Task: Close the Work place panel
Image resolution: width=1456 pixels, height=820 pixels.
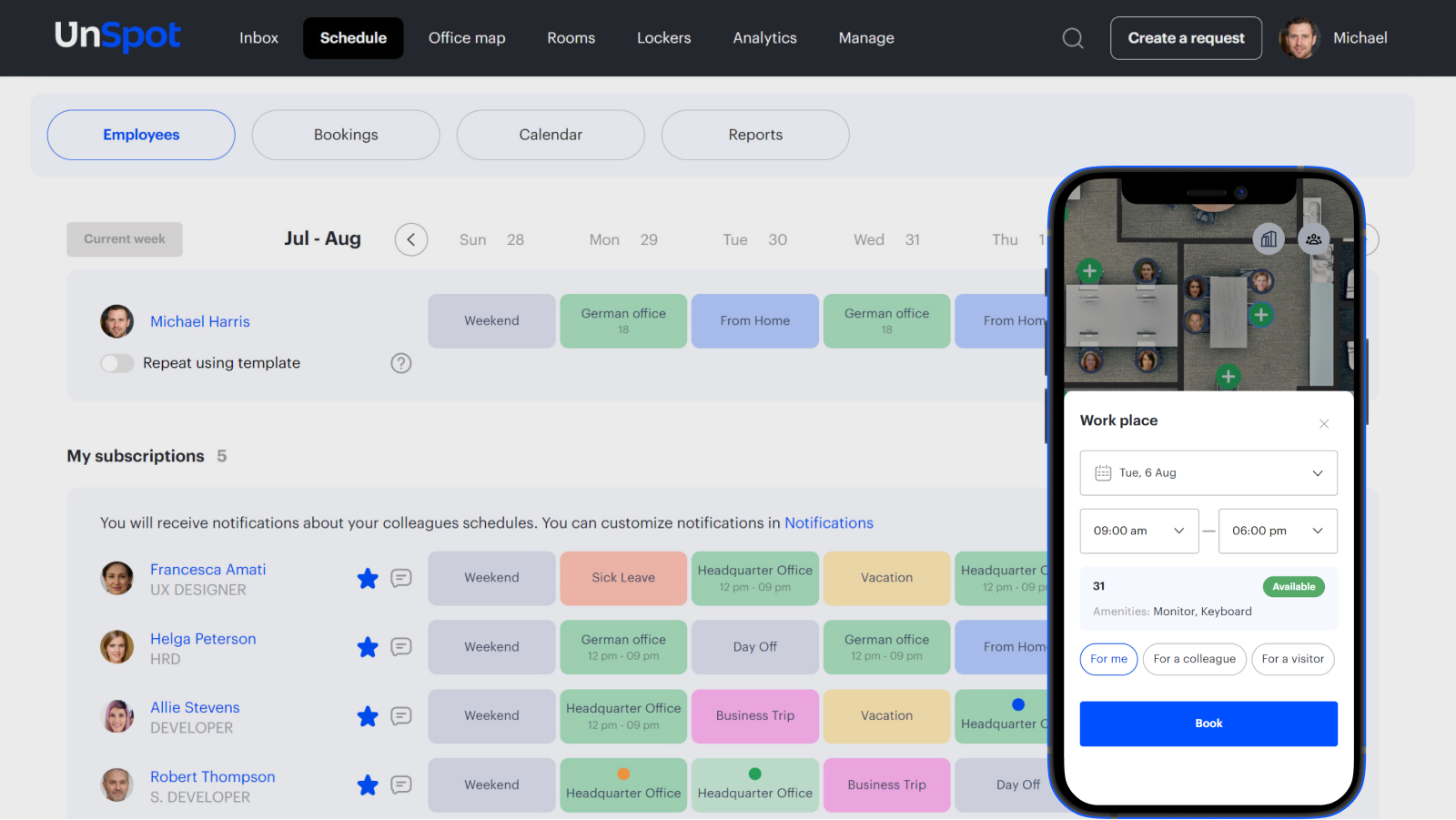Action: tap(1324, 423)
